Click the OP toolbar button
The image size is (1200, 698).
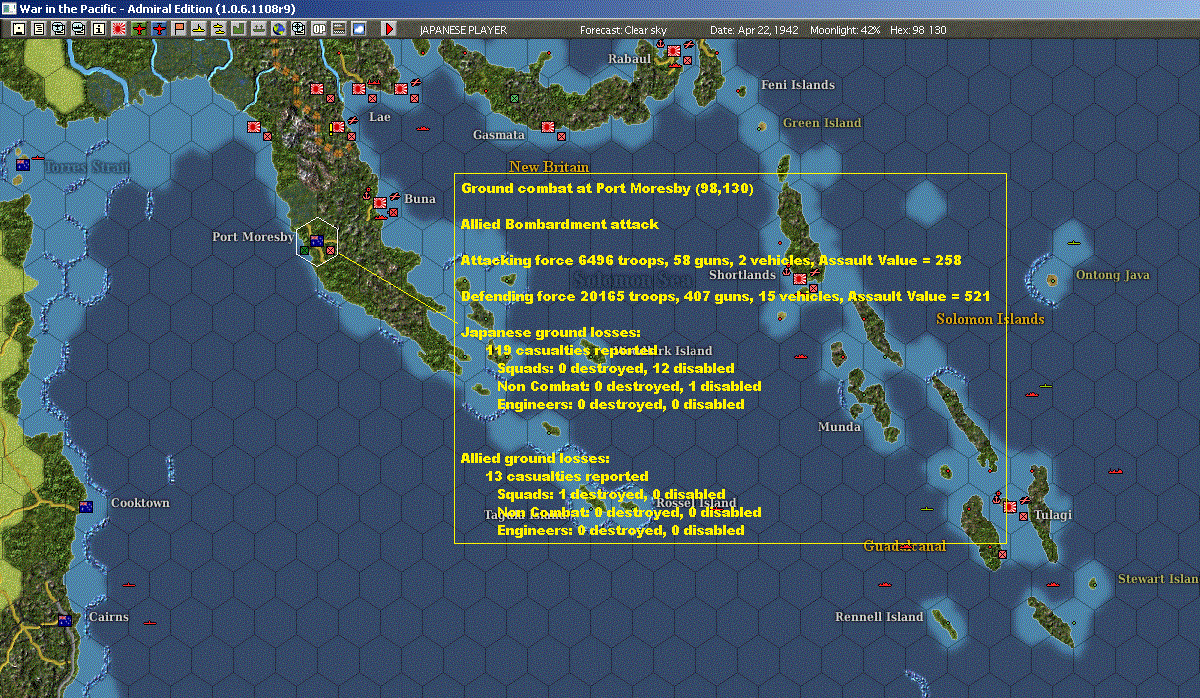point(318,29)
